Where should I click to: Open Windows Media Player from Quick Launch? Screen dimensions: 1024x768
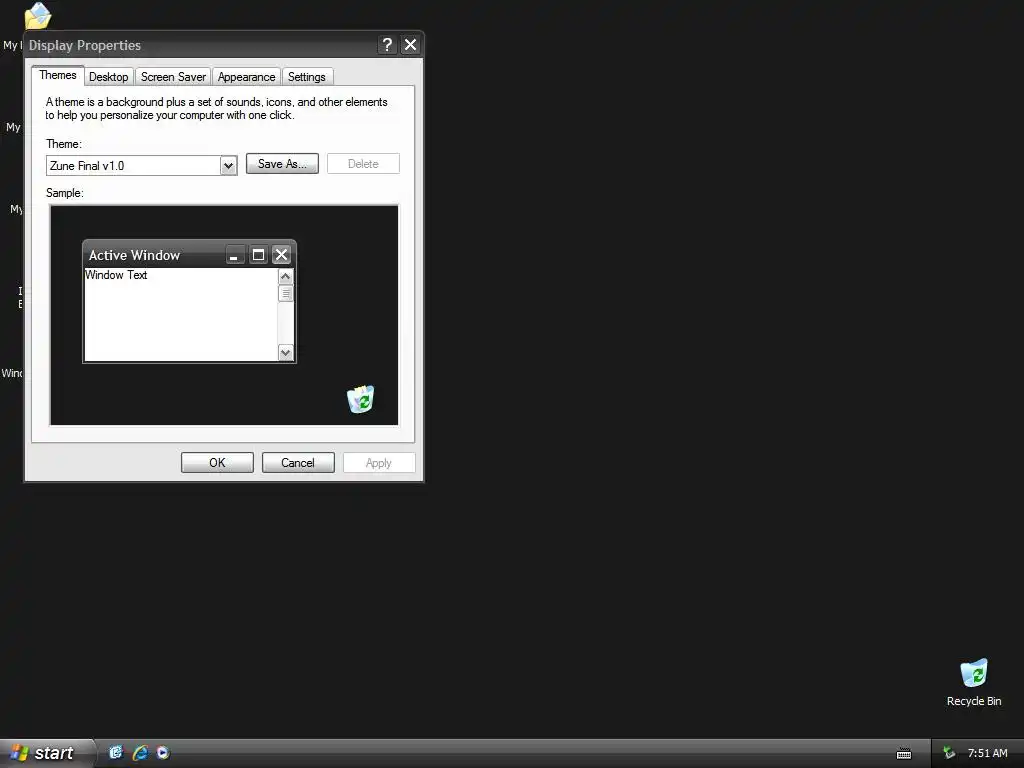click(163, 752)
